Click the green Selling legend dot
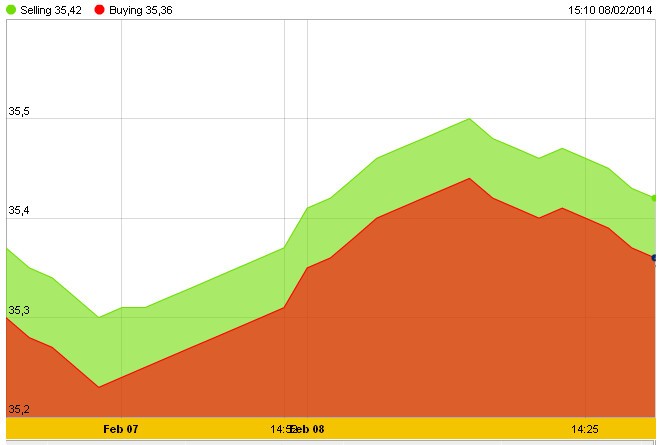 click(12, 9)
